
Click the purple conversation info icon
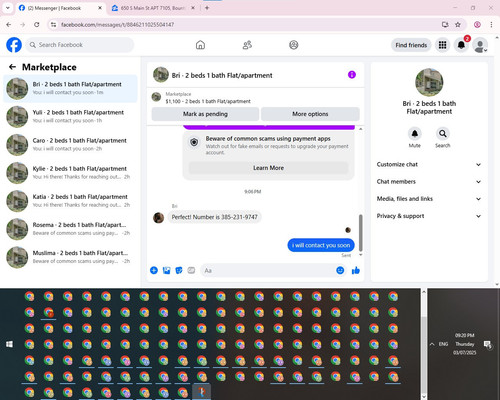click(x=352, y=75)
